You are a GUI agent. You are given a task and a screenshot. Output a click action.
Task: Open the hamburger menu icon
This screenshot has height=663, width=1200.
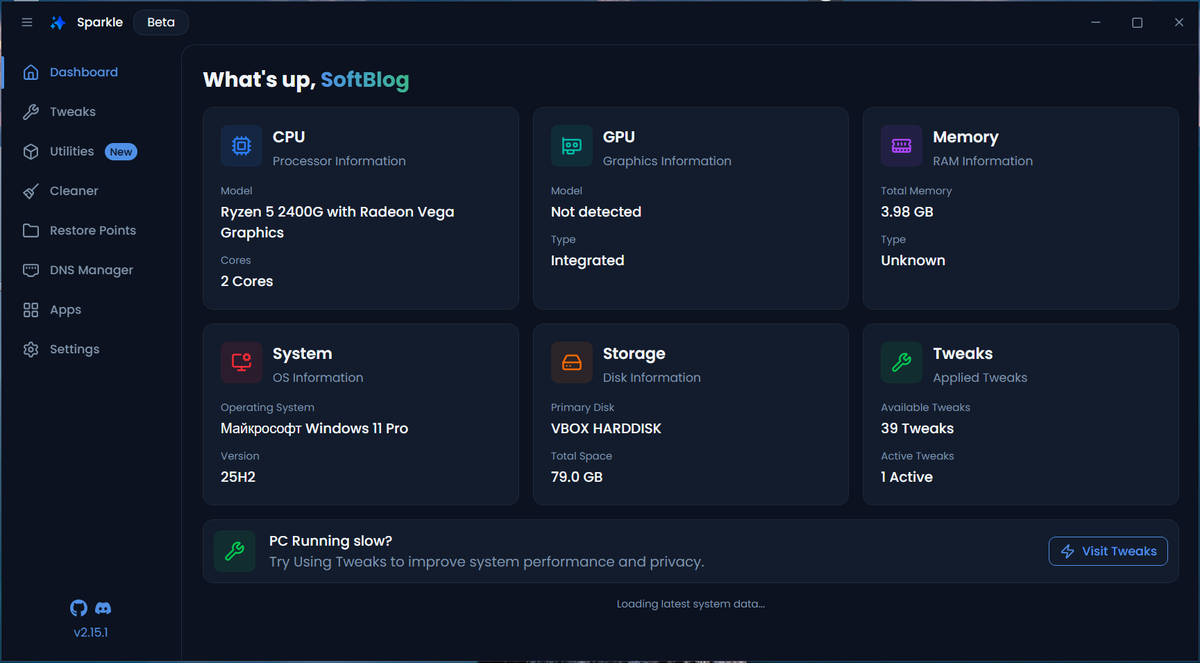(x=27, y=22)
